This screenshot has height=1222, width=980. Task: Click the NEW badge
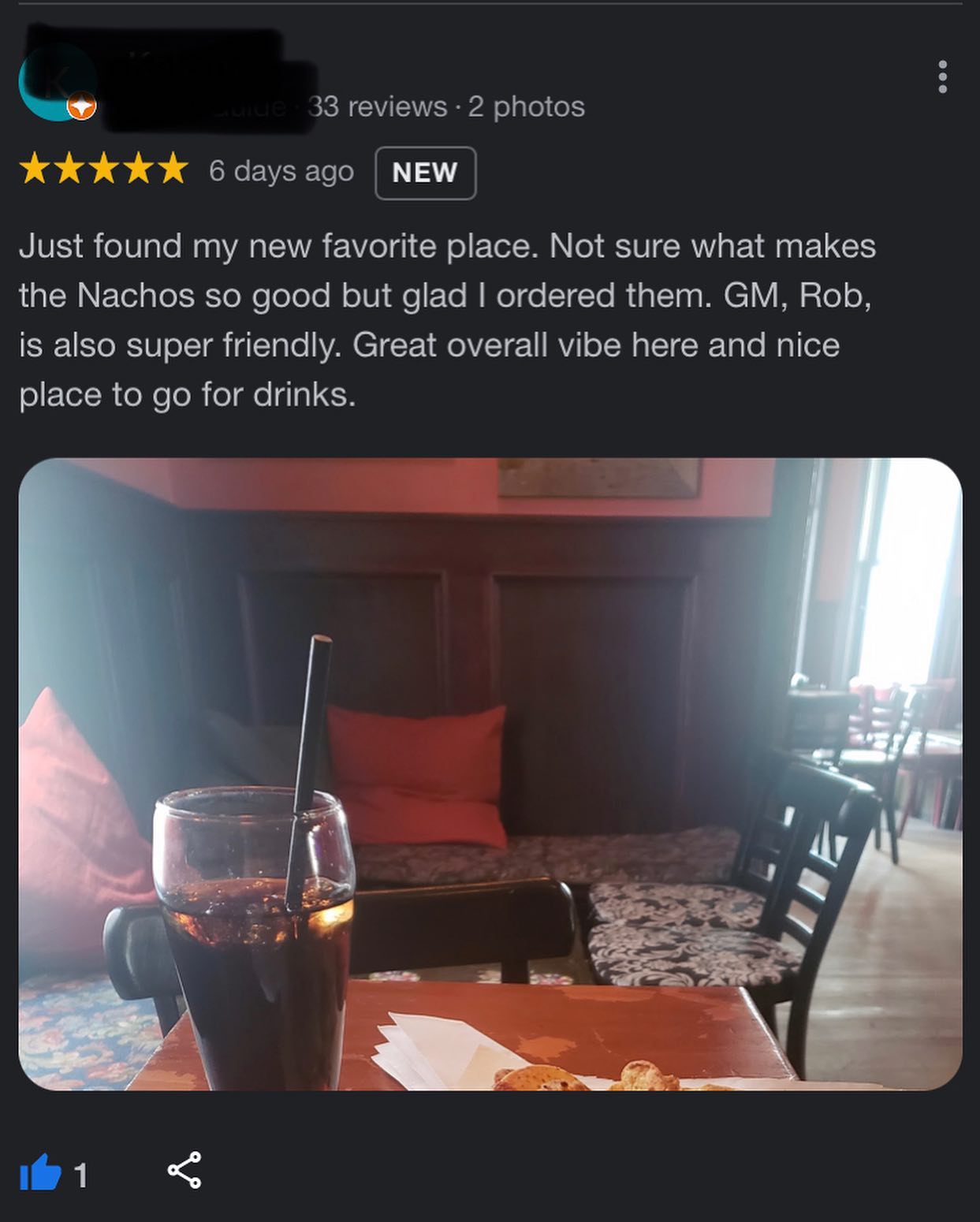click(x=425, y=173)
